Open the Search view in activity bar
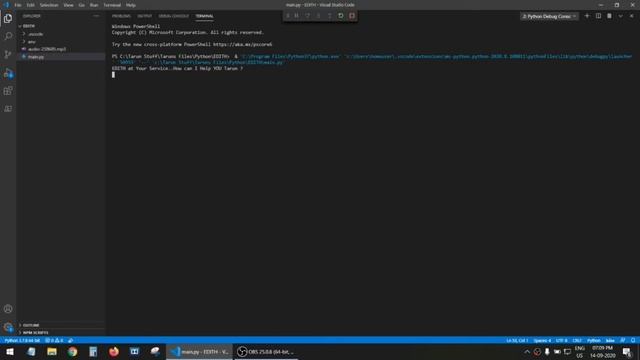 tap(8, 36)
